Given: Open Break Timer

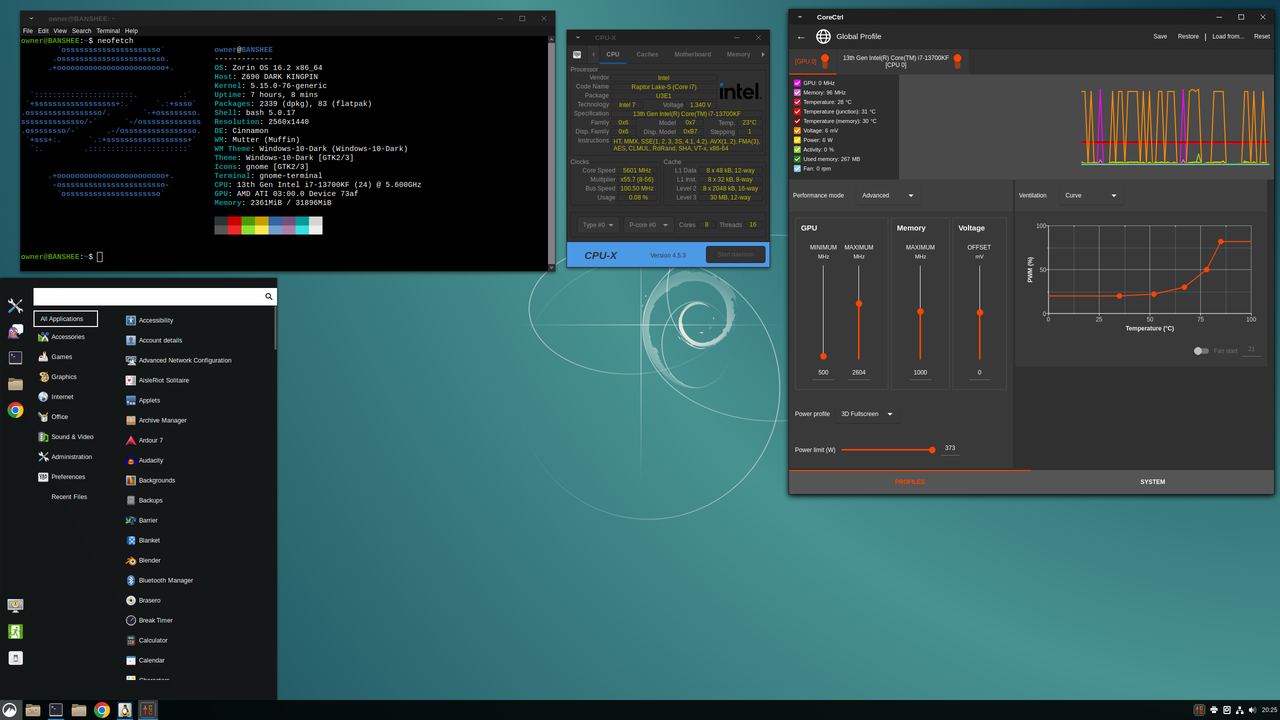Looking at the screenshot, I should coord(149,620).
